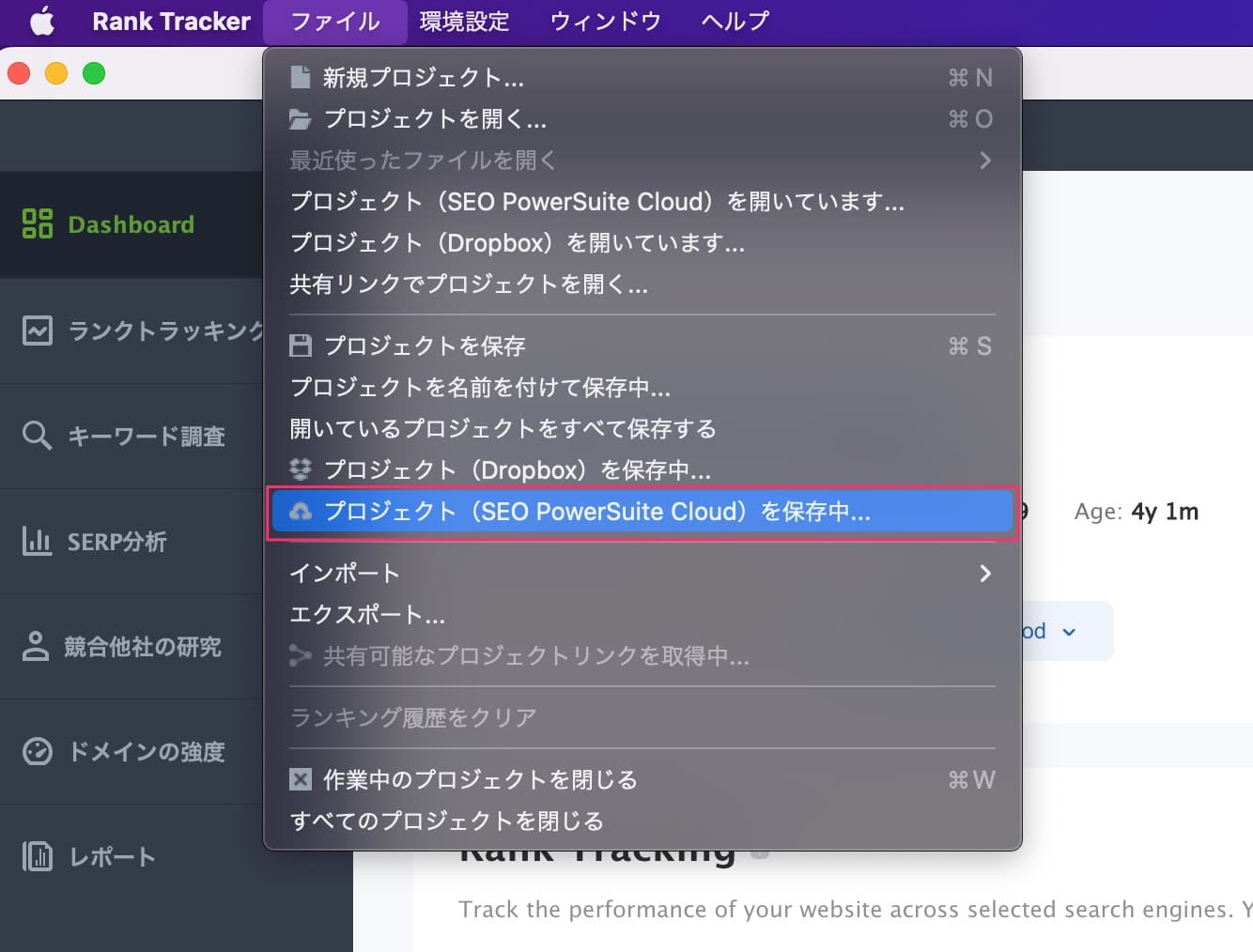Click the floppy disk save icon
The width and height of the screenshot is (1253, 952).
(x=301, y=345)
